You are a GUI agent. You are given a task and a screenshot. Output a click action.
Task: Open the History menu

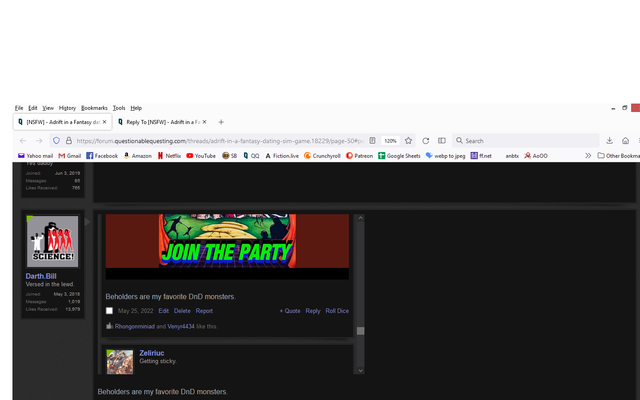67,108
